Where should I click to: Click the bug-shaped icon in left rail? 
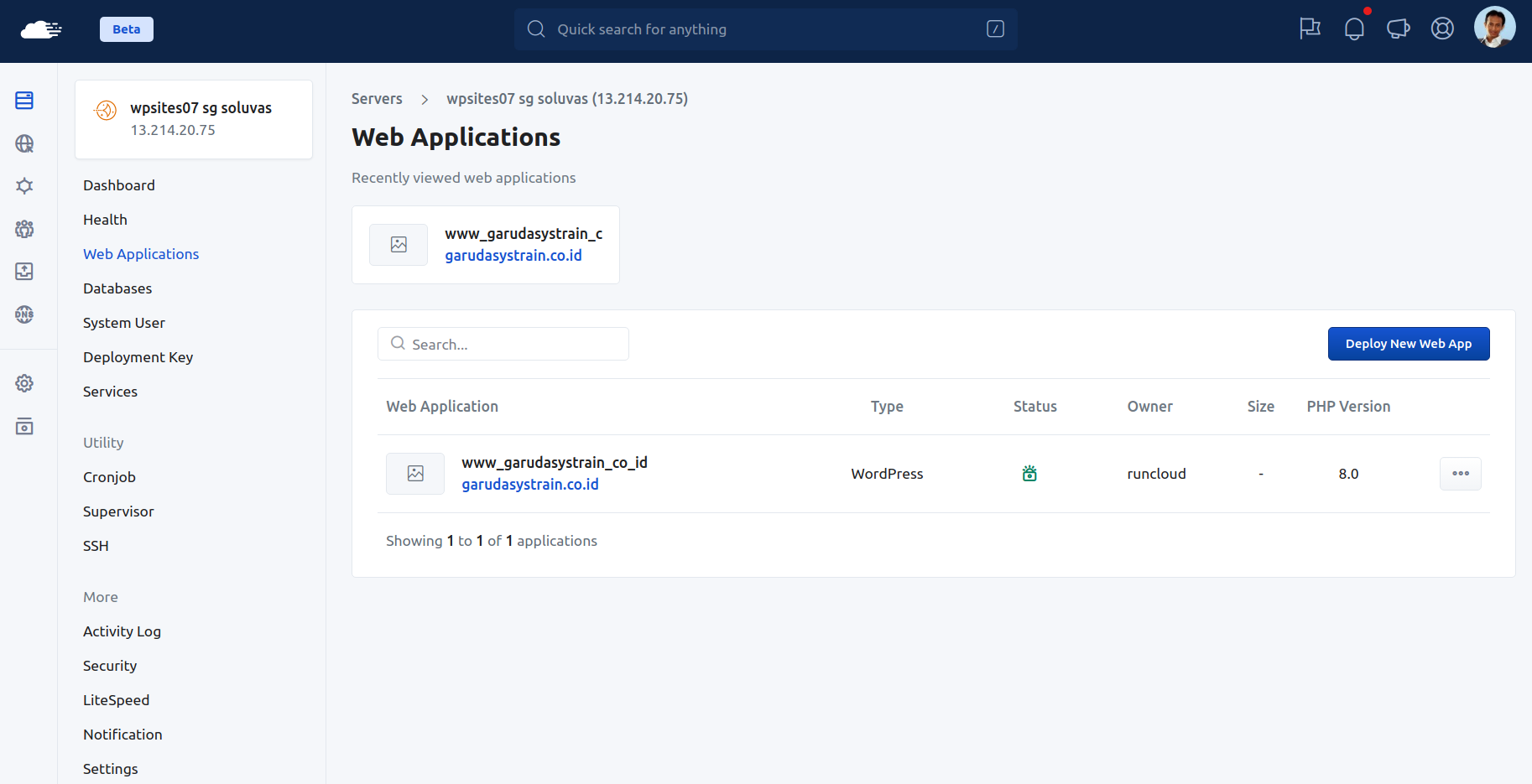pos(24,186)
